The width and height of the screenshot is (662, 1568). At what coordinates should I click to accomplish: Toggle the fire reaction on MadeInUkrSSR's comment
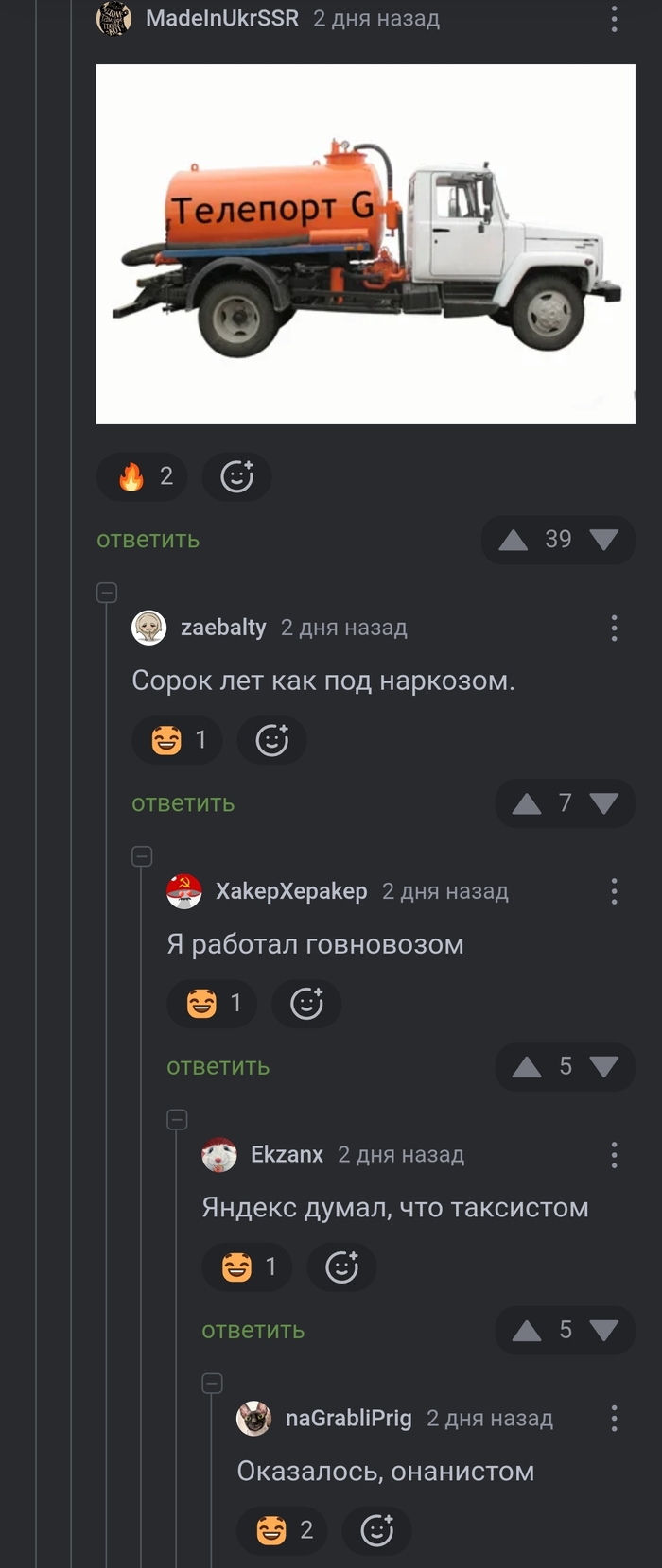point(142,476)
